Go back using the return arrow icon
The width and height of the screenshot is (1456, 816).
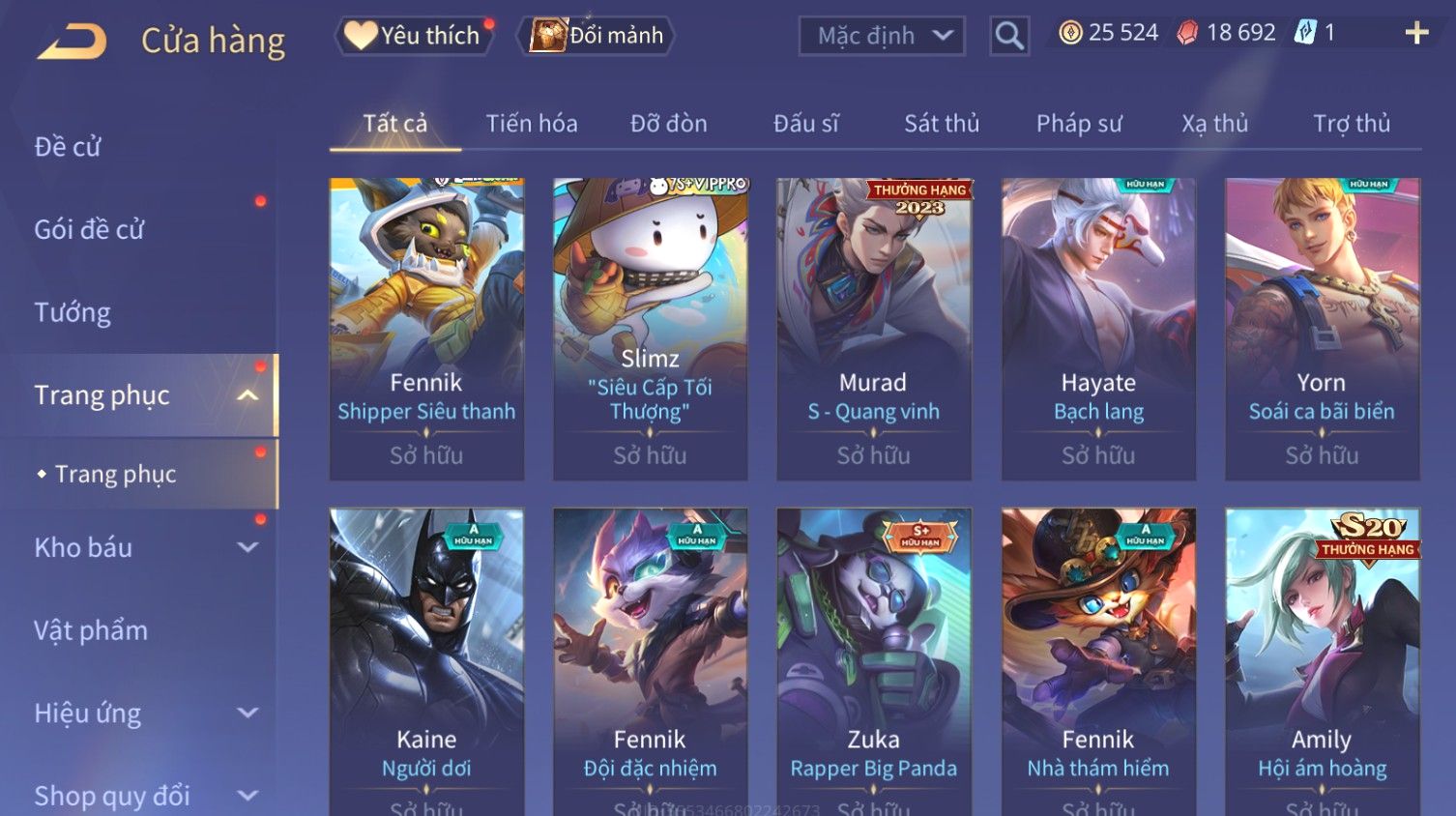(x=72, y=42)
